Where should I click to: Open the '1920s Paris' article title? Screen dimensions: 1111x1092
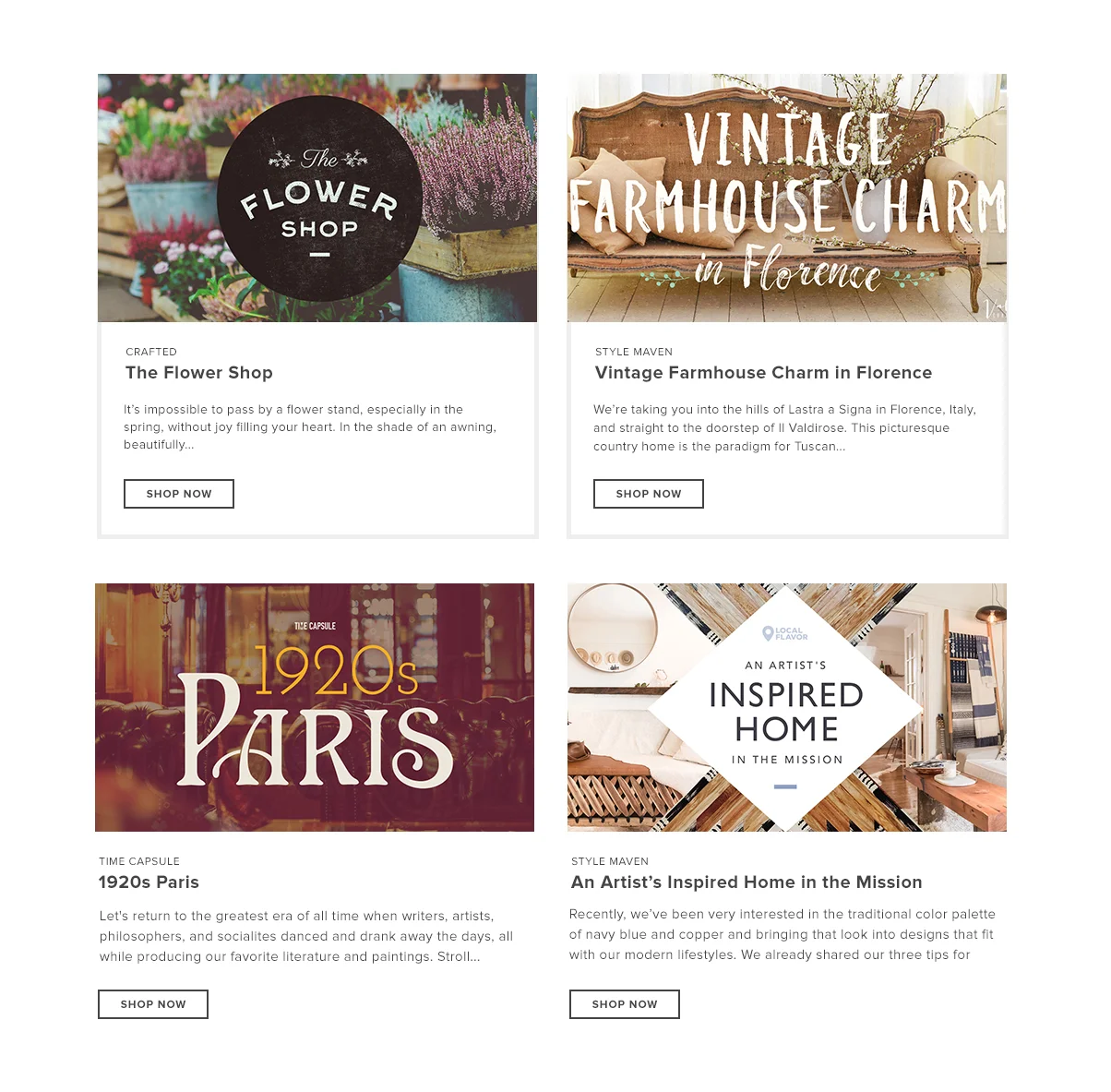149,882
